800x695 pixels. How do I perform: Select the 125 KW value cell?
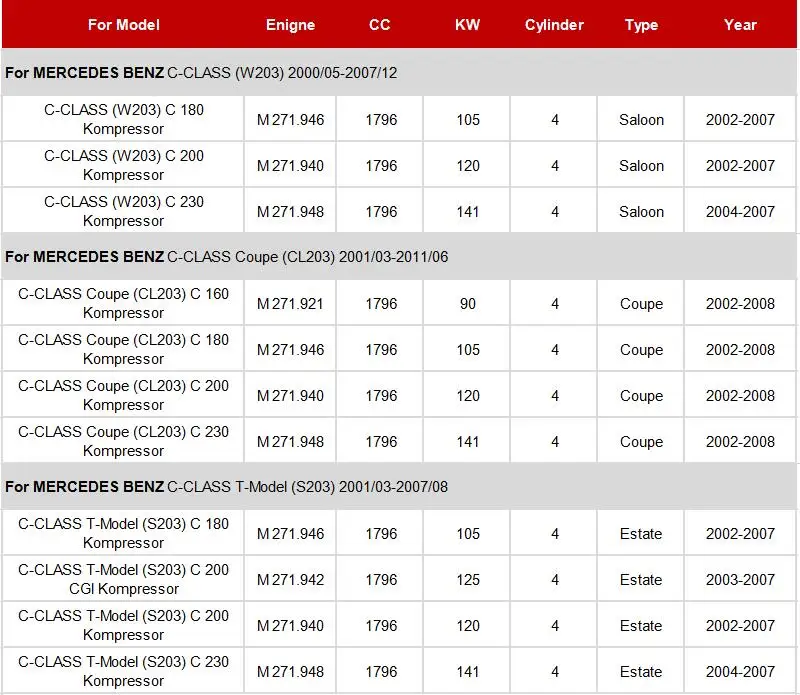pyautogui.click(x=467, y=580)
